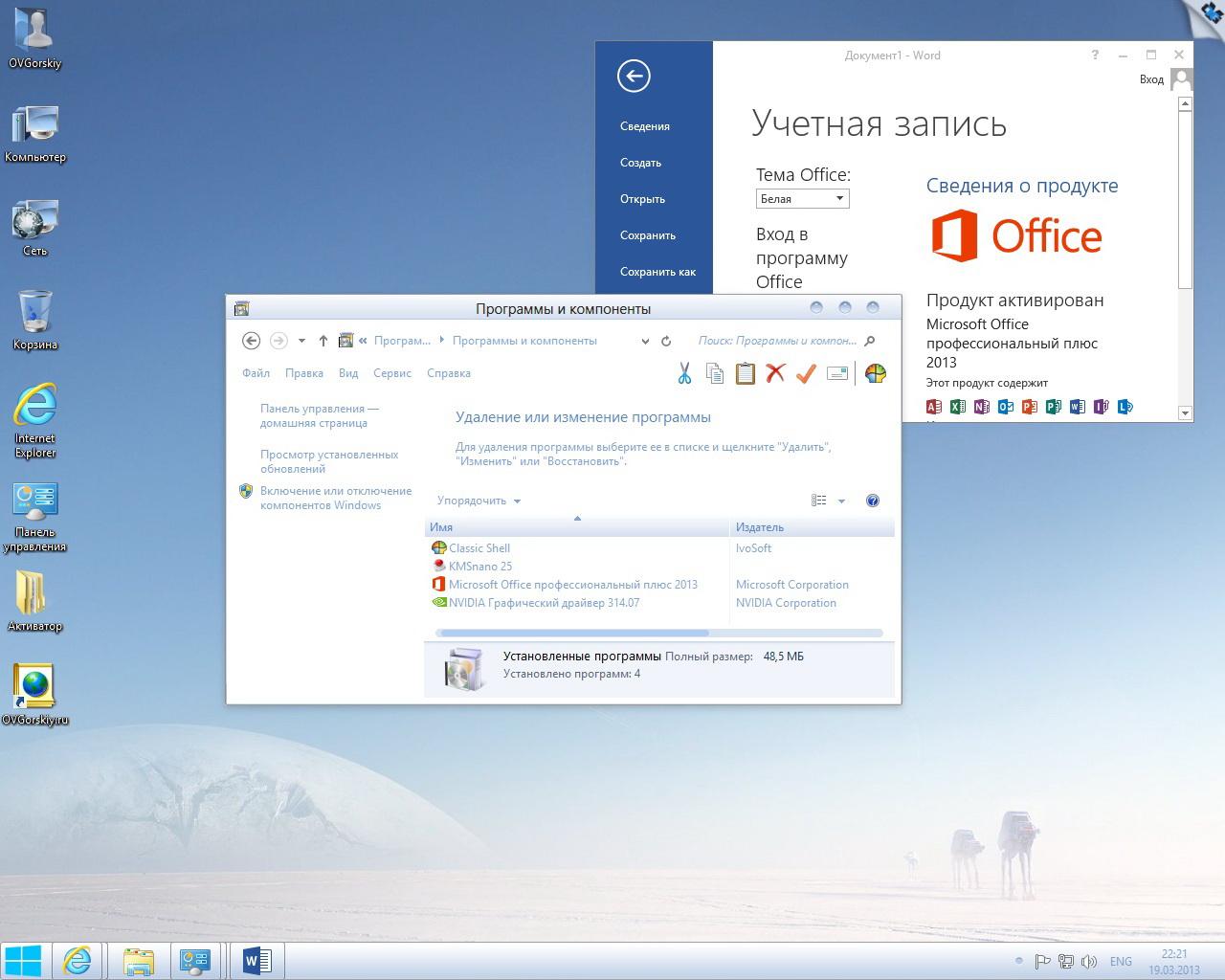The height and width of the screenshot is (980, 1225).
Task: Click the scissors Cut icon in toolbar
Action: tap(684, 373)
